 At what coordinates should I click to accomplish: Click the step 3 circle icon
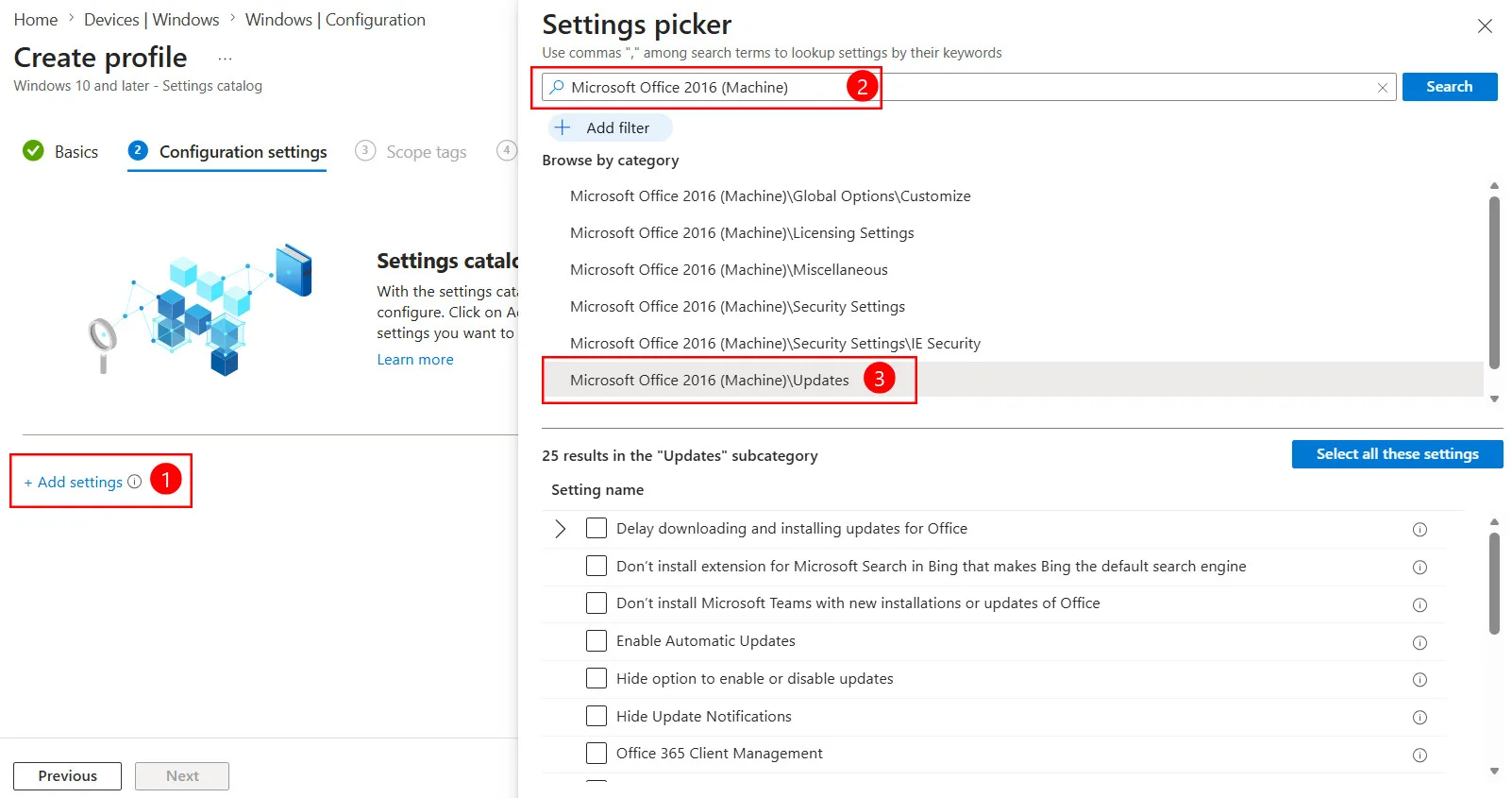pos(365,150)
